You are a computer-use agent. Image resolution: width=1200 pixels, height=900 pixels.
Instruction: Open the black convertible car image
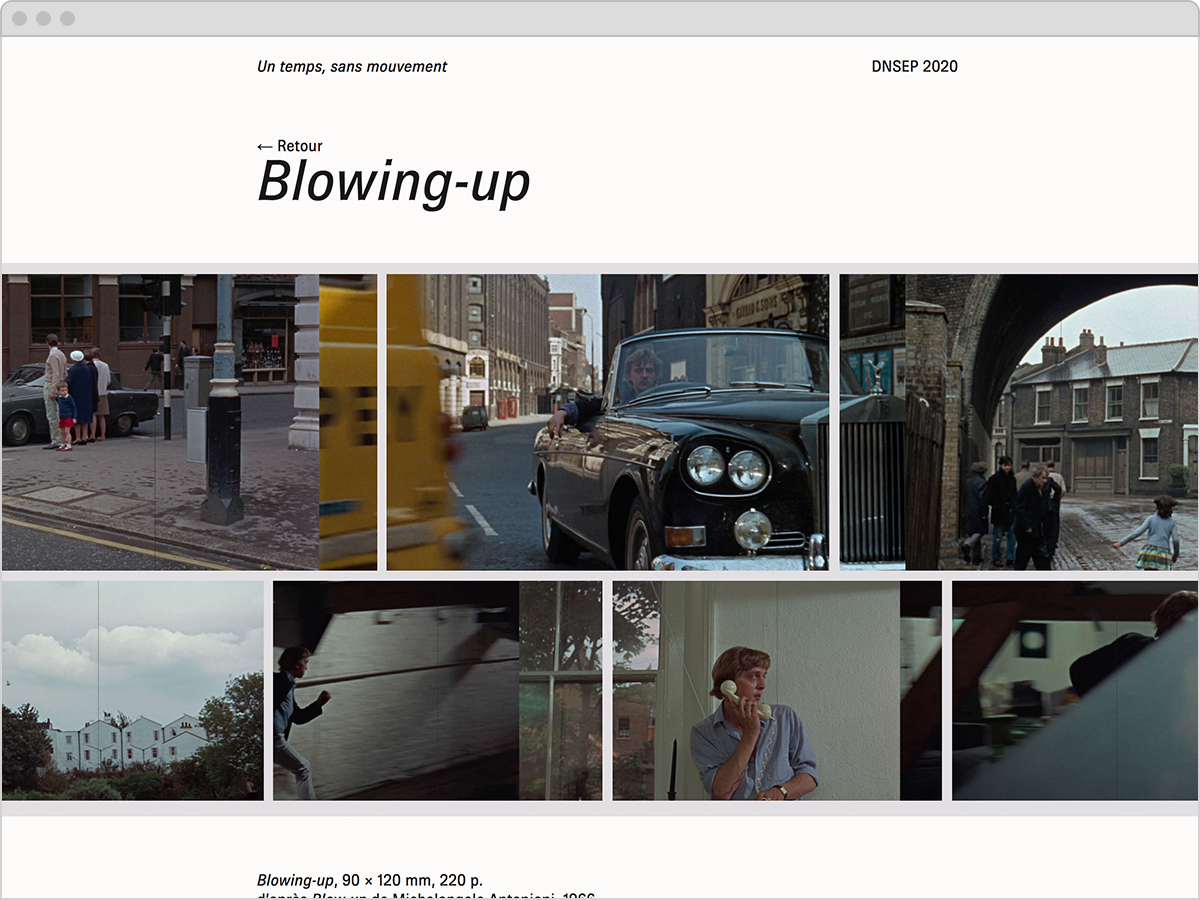608,422
